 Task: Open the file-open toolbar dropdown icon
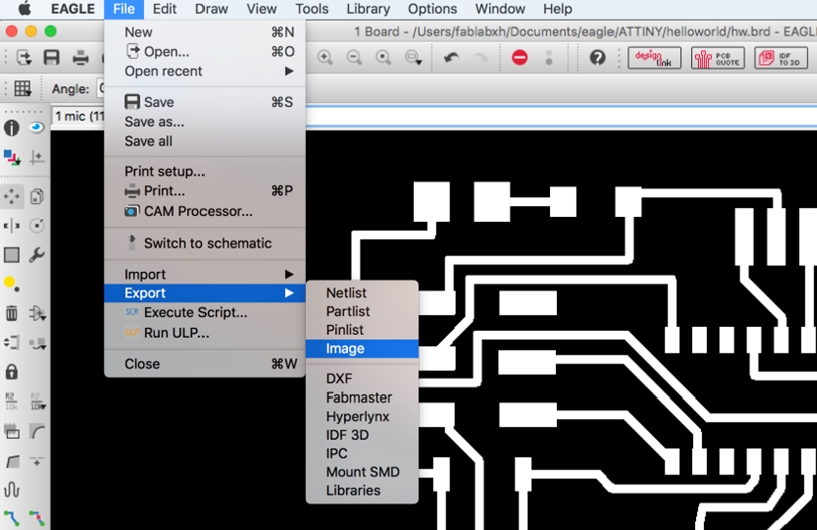point(24,57)
